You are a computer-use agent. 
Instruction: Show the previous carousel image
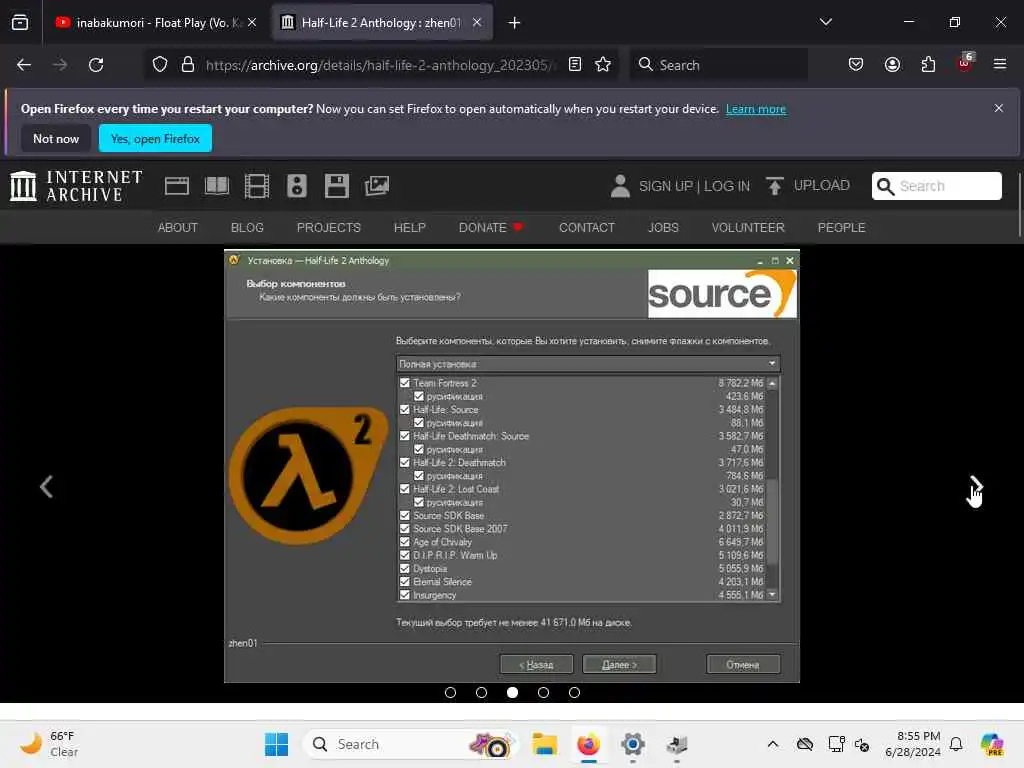[x=46, y=487]
